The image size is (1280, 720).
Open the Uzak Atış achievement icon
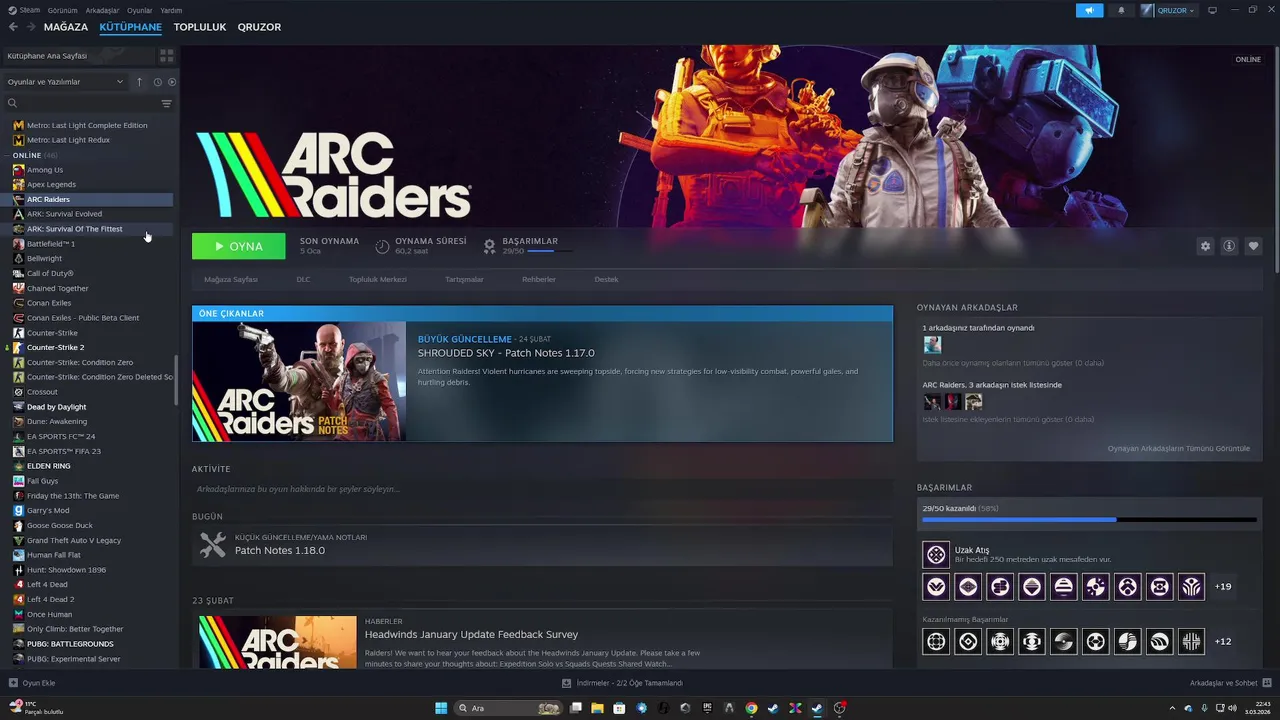(936, 554)
